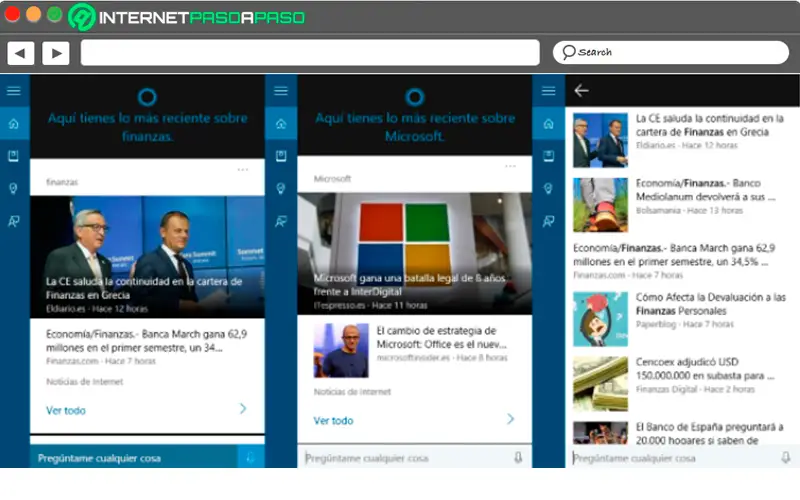The image size is (800, 500).
Task: Click microphone in Microsoft panel ask bar
Action: (x=518, y=458)
